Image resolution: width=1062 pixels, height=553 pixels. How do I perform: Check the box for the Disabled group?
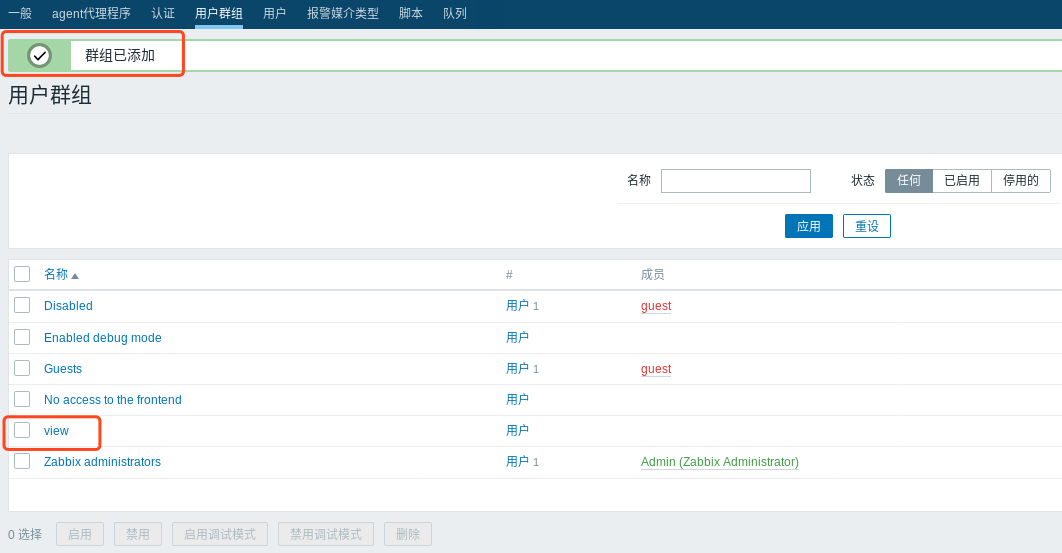tap(22, 305)
